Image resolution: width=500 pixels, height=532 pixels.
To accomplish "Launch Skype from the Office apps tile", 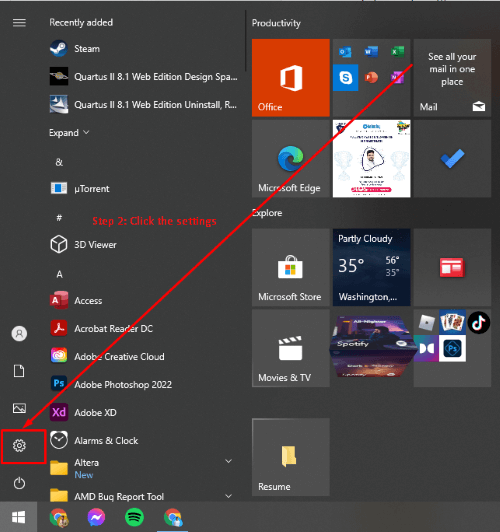I will tap(345, 78).
